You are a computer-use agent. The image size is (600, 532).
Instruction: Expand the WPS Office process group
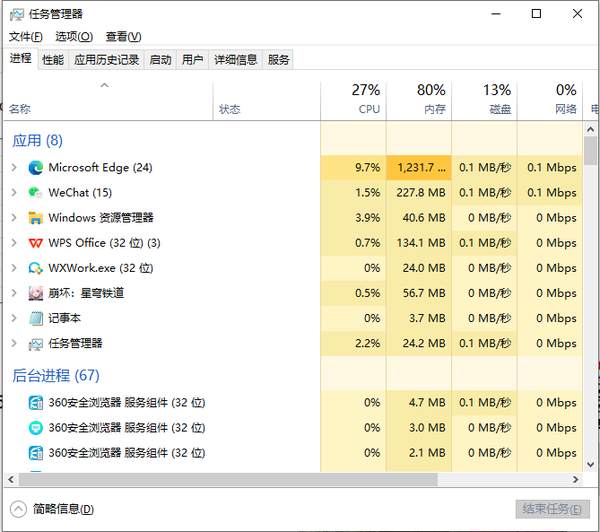14,243
